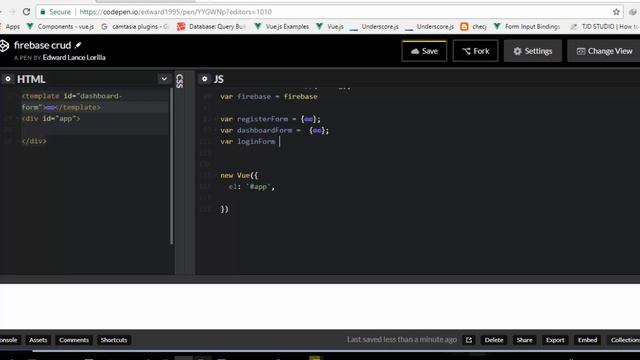Delete this pen

pyautogui.click(x=494, y=340)
